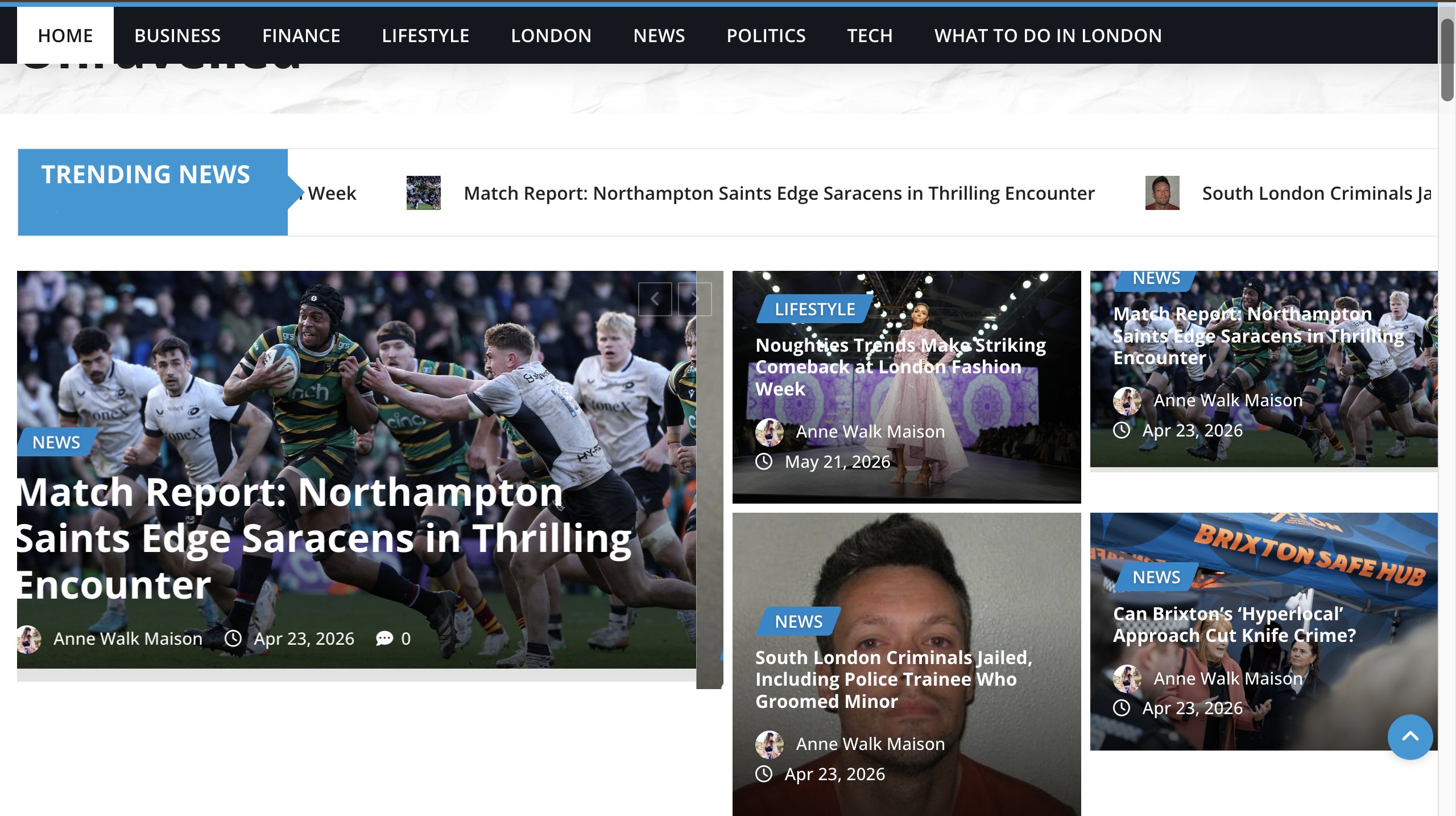Click author avatar on criminals jailed card
Screen dimensions: 1456x816
tap(769, 744)
